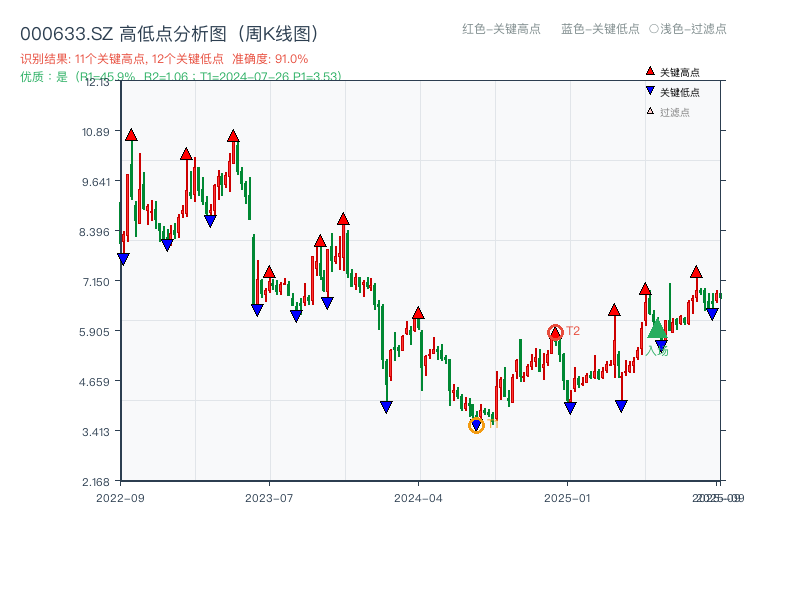The height and width of the screenshot is (600, 800).
Task: Click the circled T2 marker on the chart
Action: [554, 329]
